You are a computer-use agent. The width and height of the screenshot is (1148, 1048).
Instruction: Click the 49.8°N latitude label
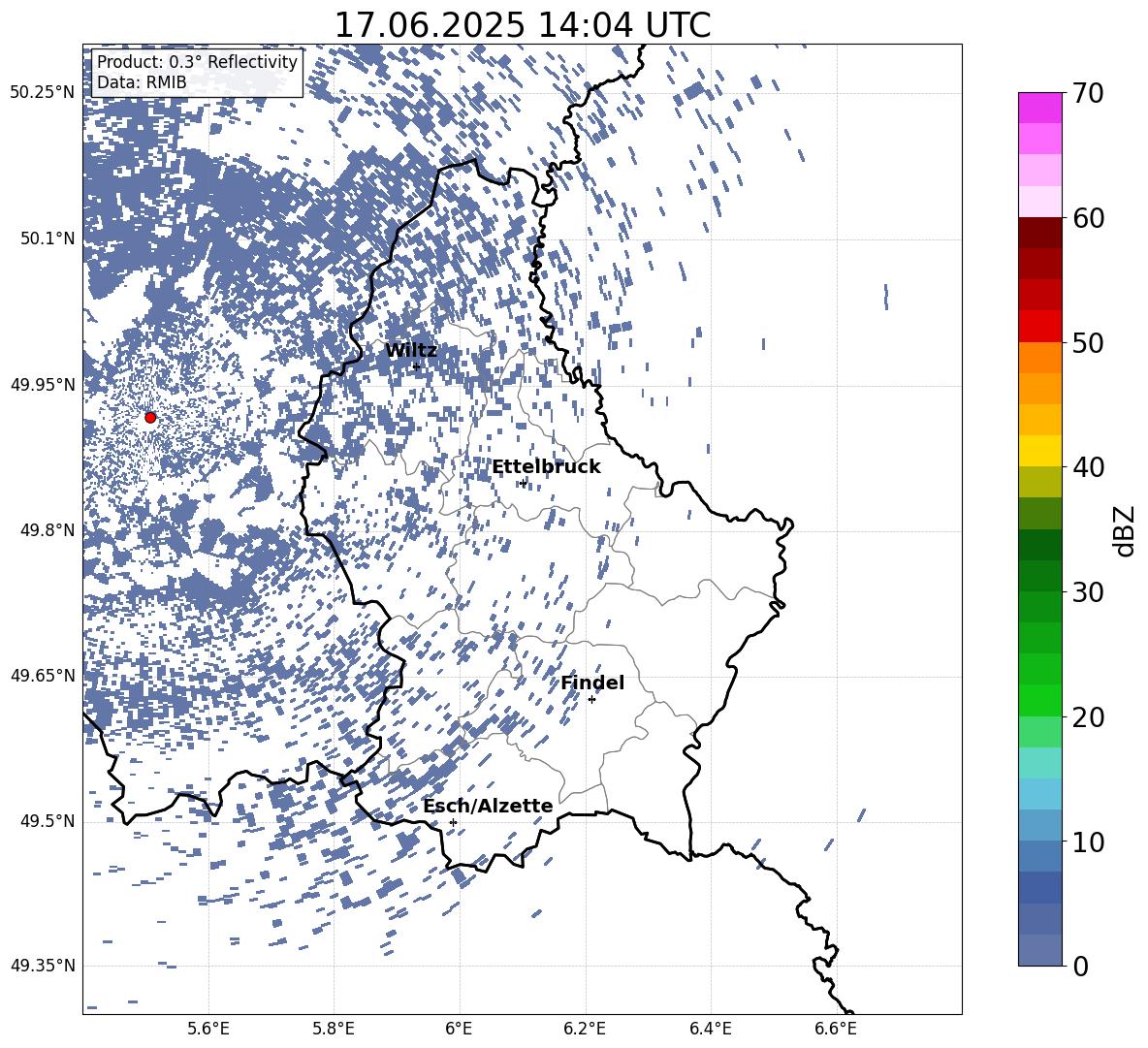click(x=48, y=530)
